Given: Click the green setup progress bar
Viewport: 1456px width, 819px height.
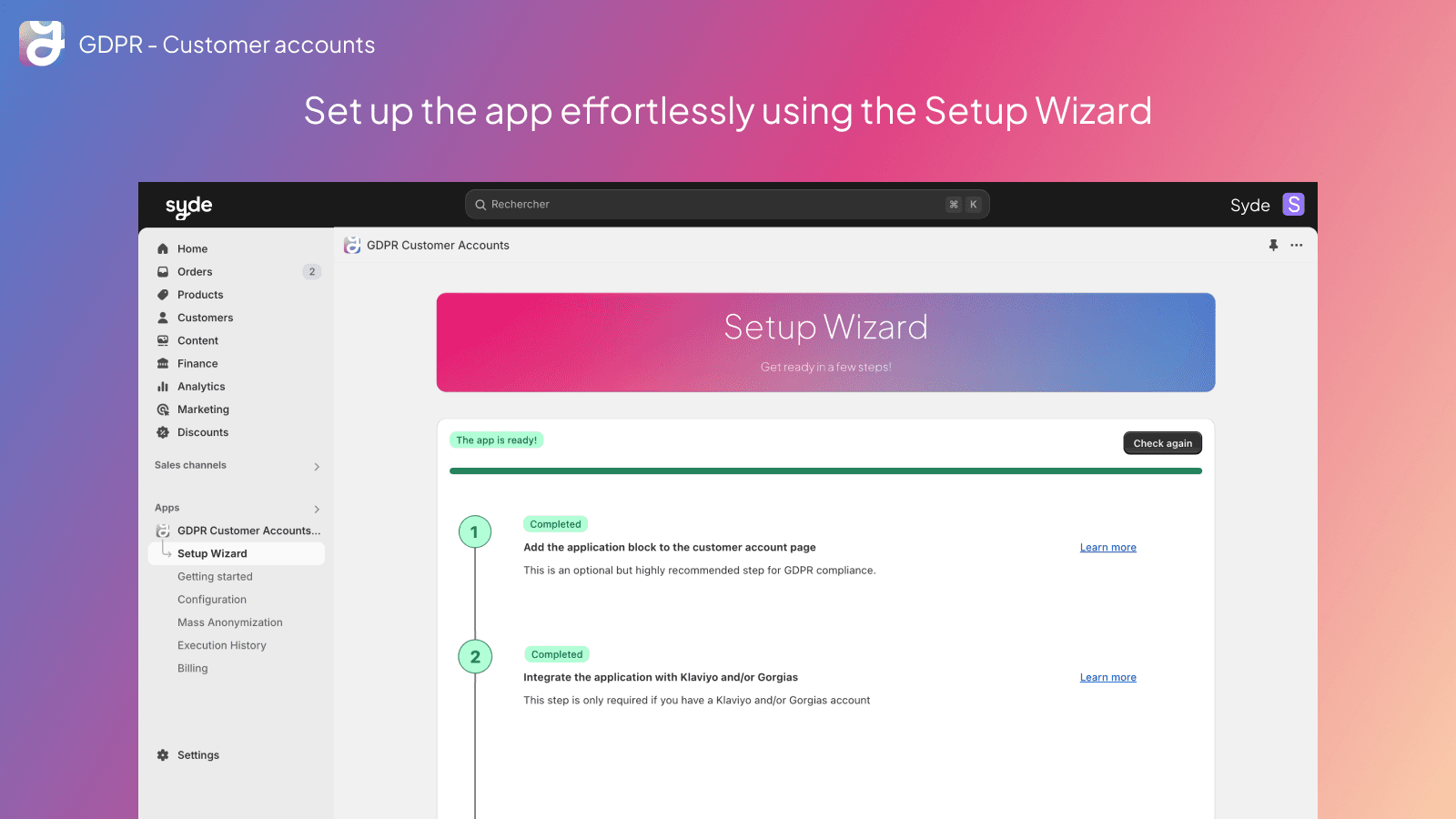Looking at the screenshot, I should 825,471.
